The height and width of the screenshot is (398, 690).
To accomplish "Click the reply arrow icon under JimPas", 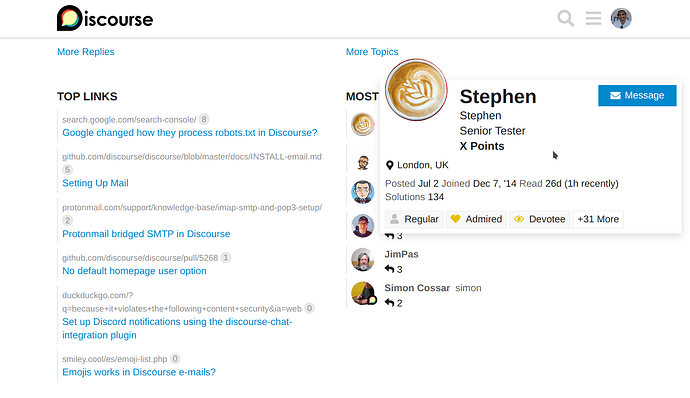I will (389, 269).
